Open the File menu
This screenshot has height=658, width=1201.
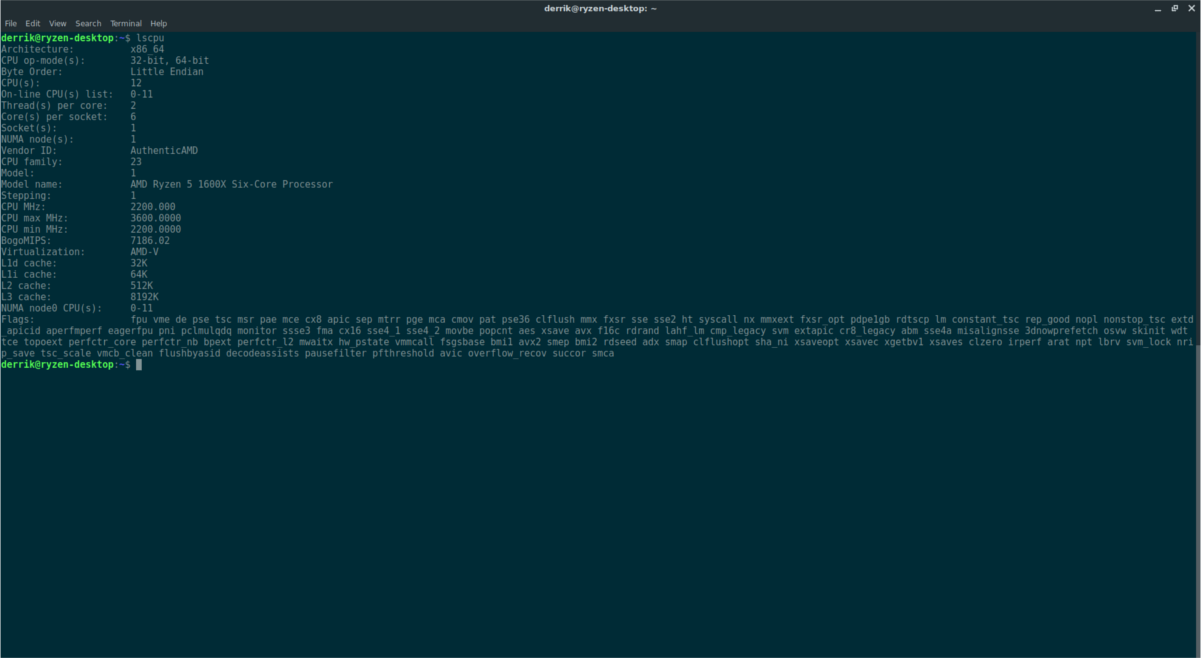[11, 23]
